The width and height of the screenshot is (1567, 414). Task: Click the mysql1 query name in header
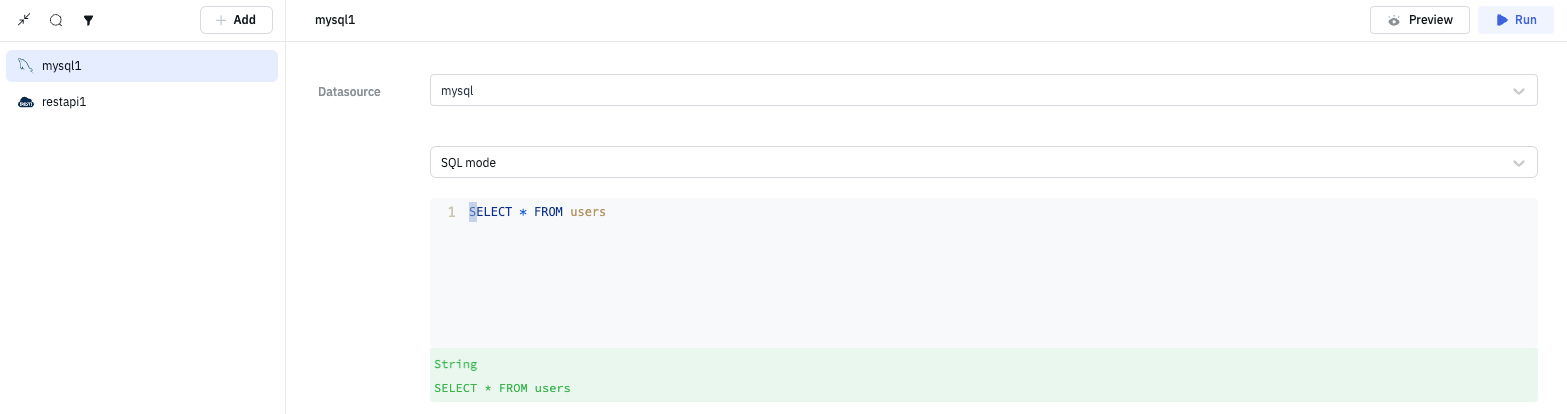pyautogui.click(x=335, y=20)
